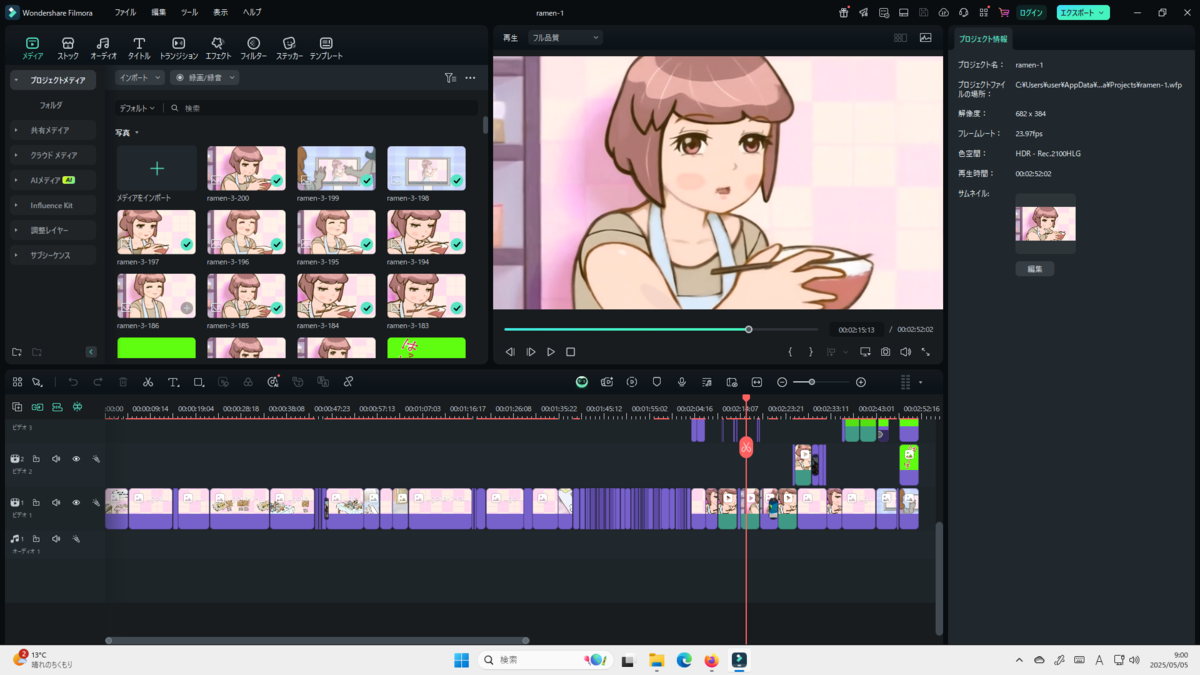Viewport: 1200px width, 675px height.
Task: Click the fullscreen expand icon below the preview
Action: 925,352
